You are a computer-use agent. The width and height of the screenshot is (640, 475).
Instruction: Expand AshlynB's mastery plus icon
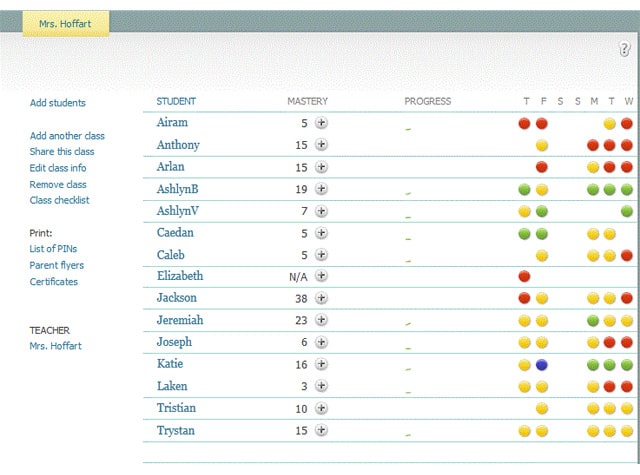[322, 189]
